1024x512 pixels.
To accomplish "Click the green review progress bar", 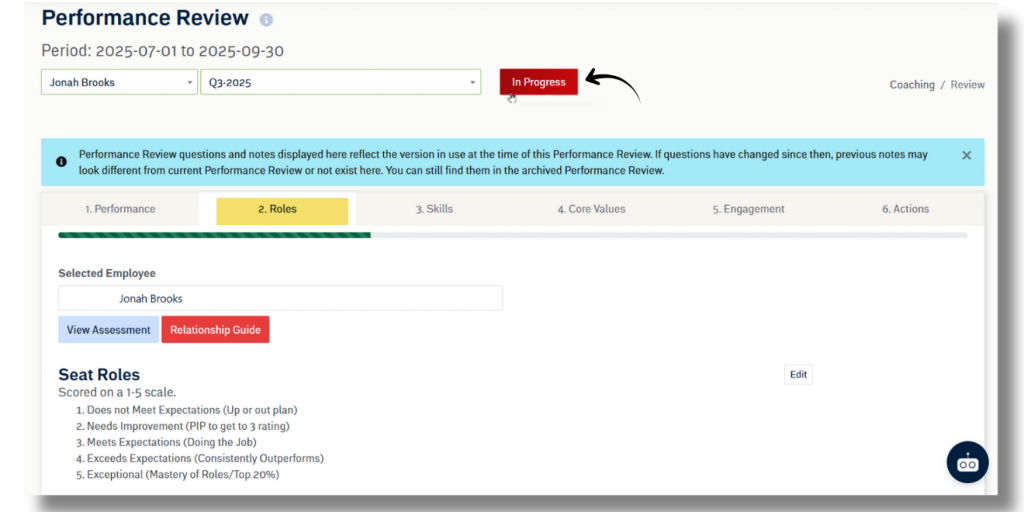I will 214,235.
